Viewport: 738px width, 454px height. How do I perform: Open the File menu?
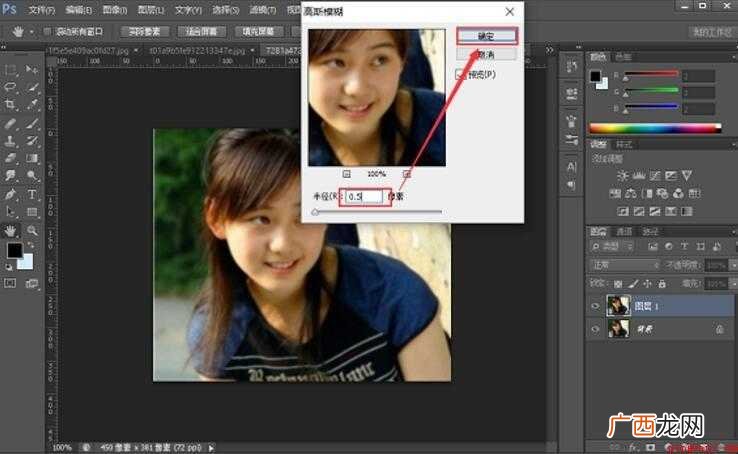[x=42, y=9]
